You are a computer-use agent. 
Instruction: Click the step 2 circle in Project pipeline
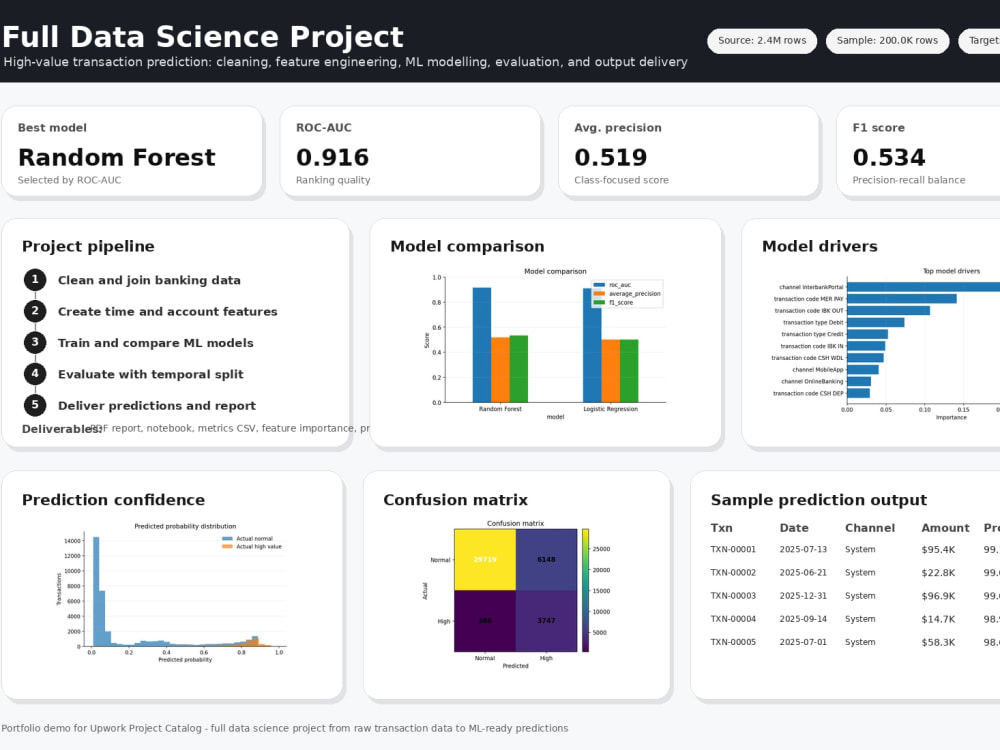pos(35,311)
